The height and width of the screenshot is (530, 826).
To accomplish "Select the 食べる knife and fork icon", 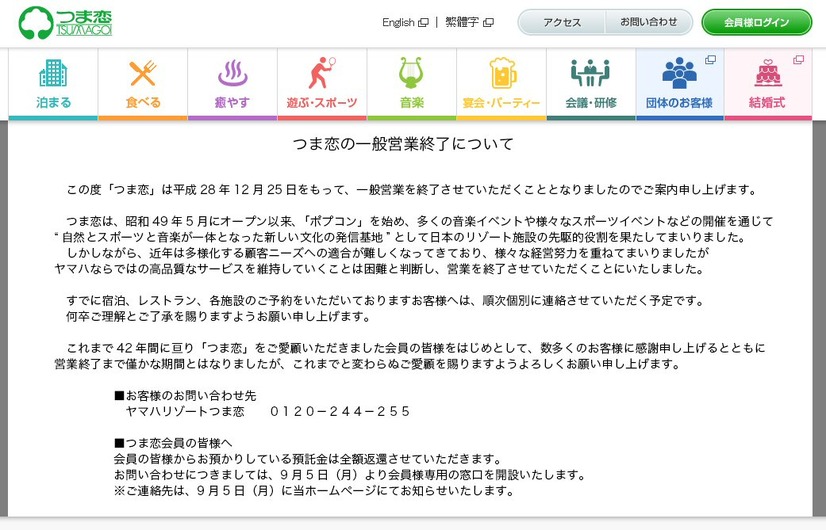I will pyautogui.click(x=143, y=73).
